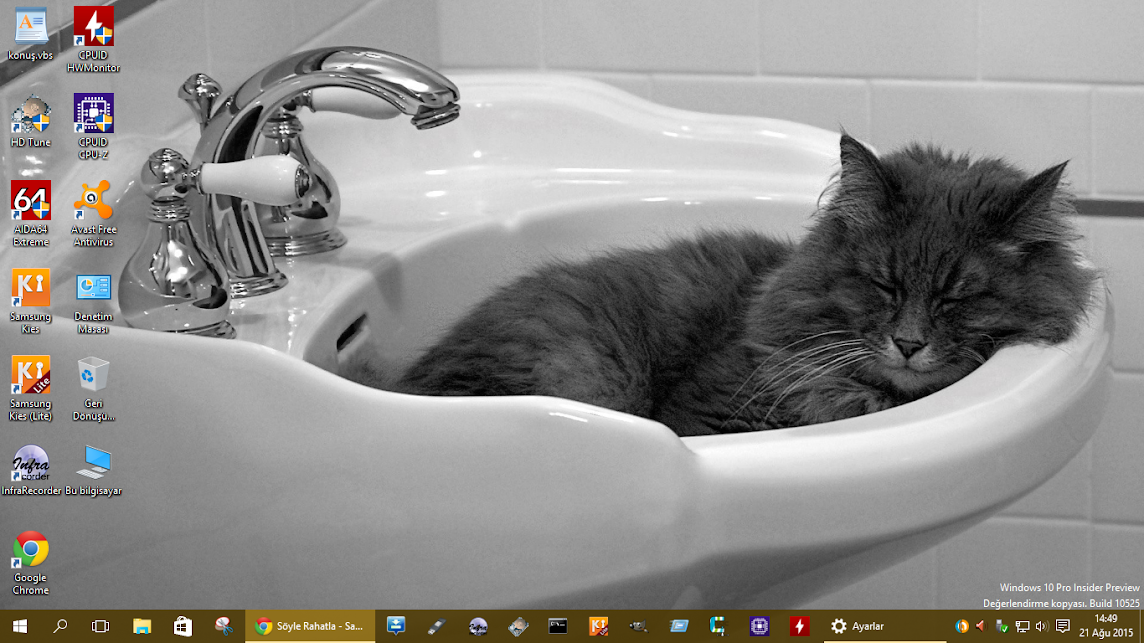Open Samsung Kies Lite taskbar icon
This screenshot has width=1144, height=643.
coord(598,626)
